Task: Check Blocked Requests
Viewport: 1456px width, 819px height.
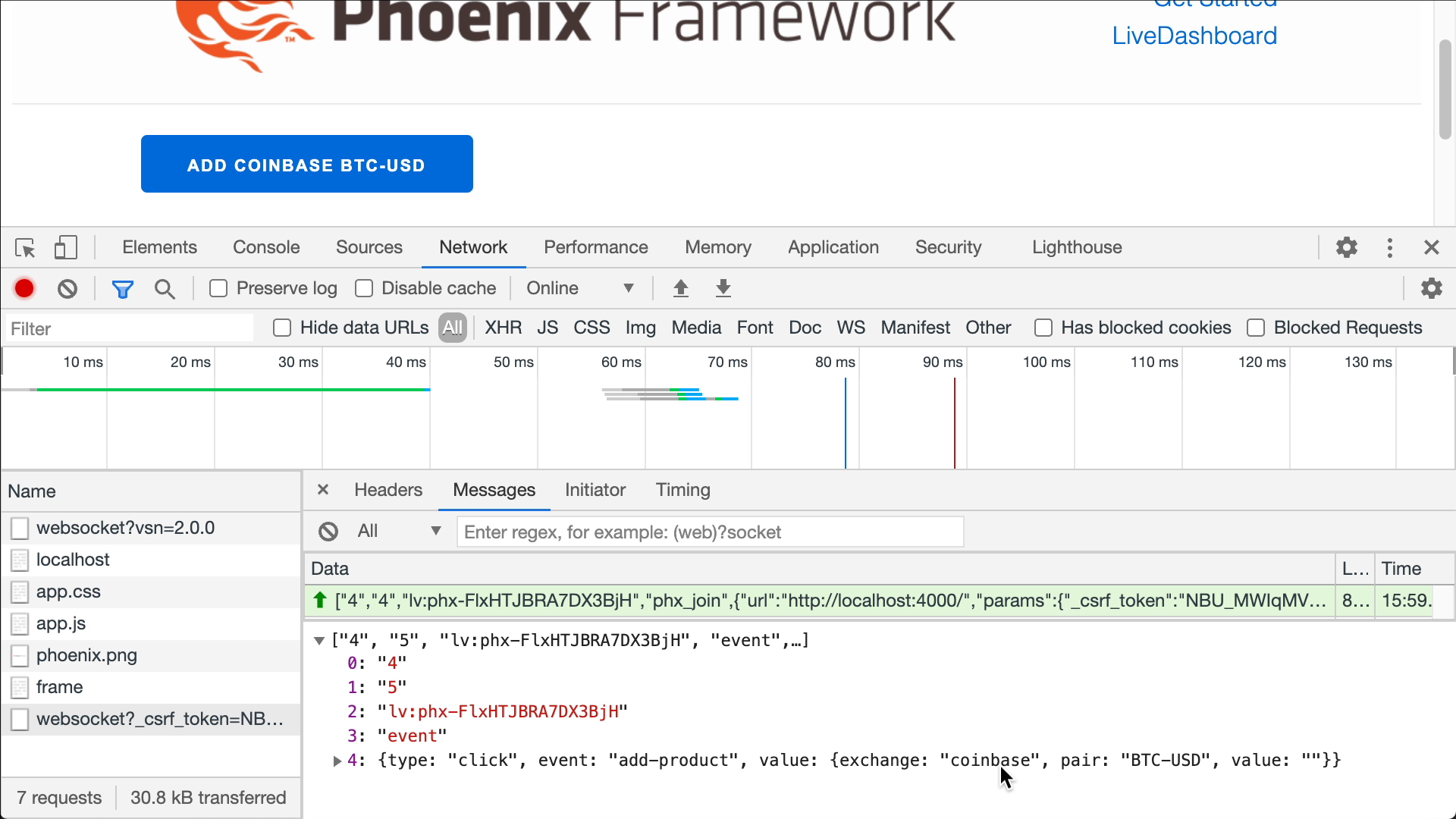Action: [1256, 328]
